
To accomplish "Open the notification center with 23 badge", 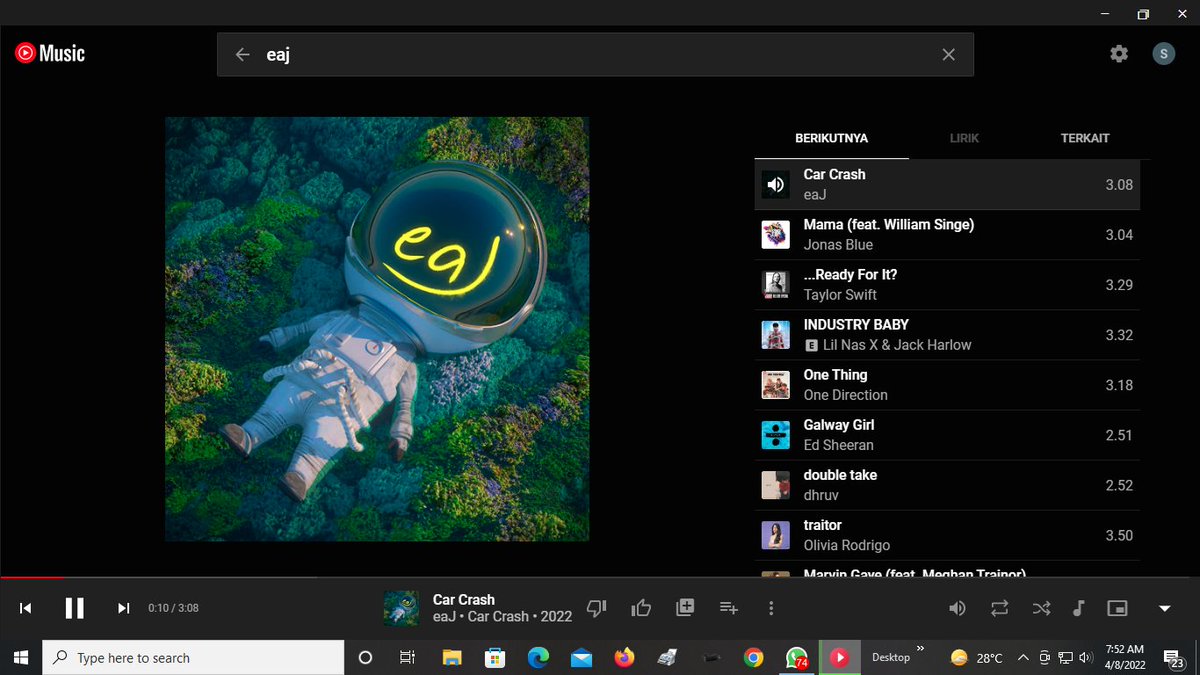I will click(1173, 657).
